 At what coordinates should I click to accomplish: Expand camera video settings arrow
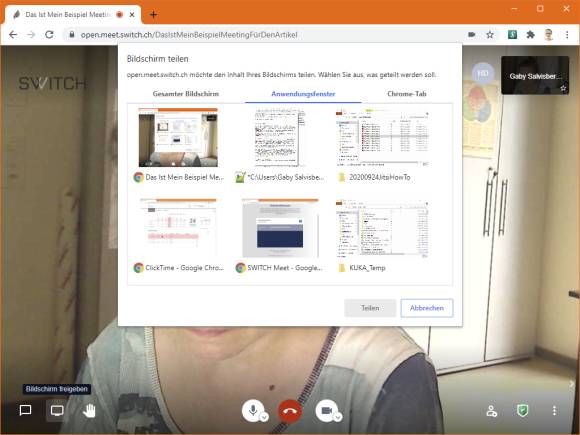coord(338,417)
